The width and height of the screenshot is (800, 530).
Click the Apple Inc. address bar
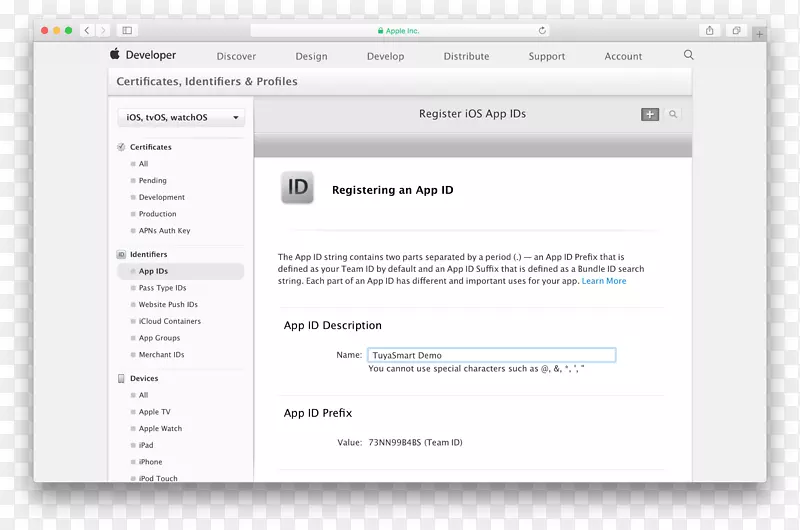pos(399,31)
